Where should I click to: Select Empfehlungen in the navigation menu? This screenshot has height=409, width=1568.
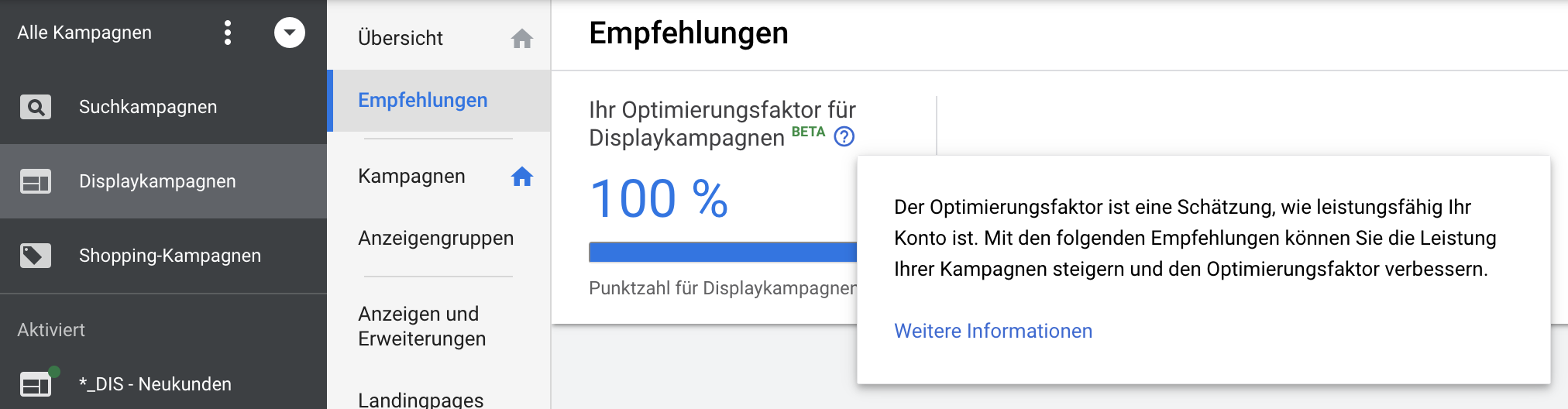pyautogui.click(x=422, y=100)
